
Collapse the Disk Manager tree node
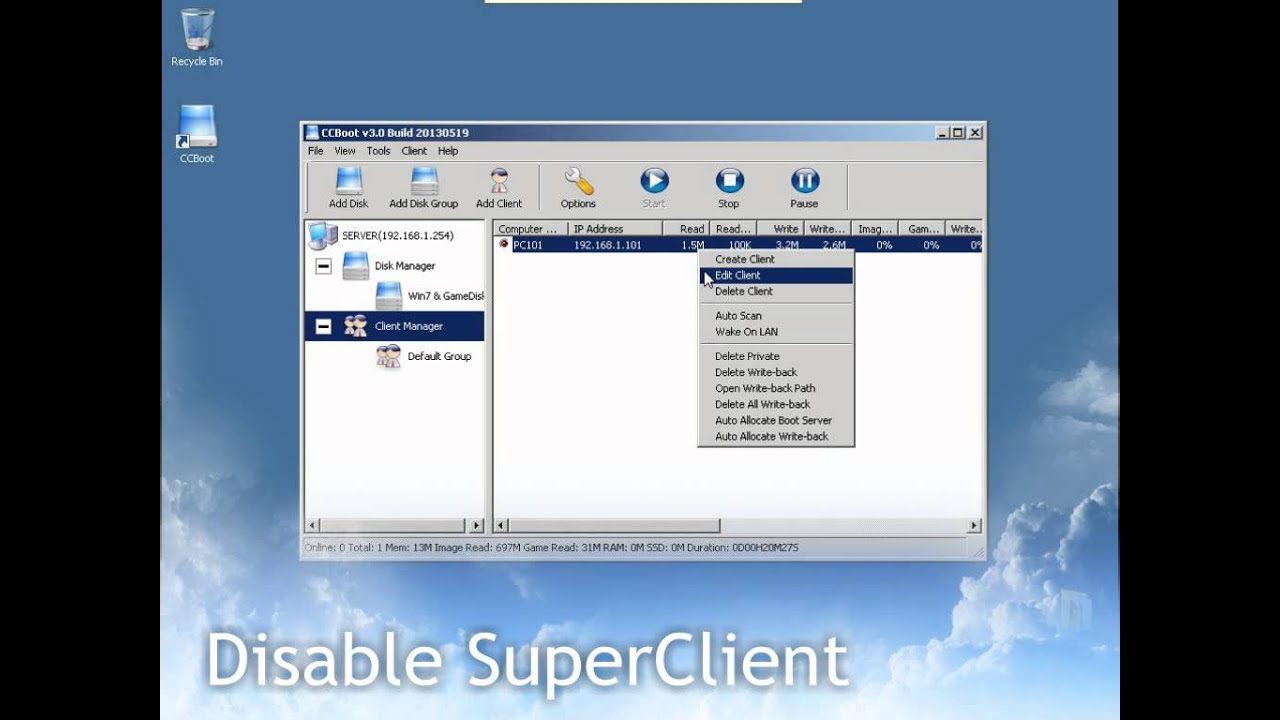(323, 266)
